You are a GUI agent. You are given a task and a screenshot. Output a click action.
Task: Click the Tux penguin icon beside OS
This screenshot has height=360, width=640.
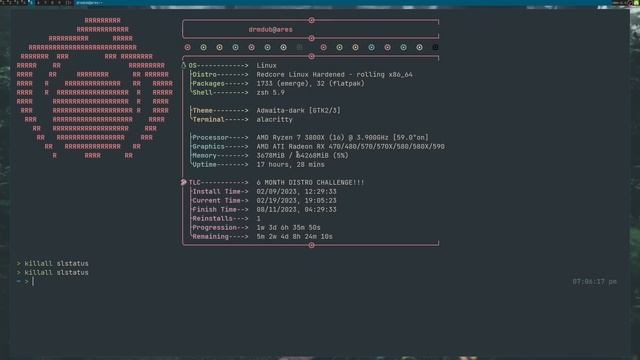[183, 65]
